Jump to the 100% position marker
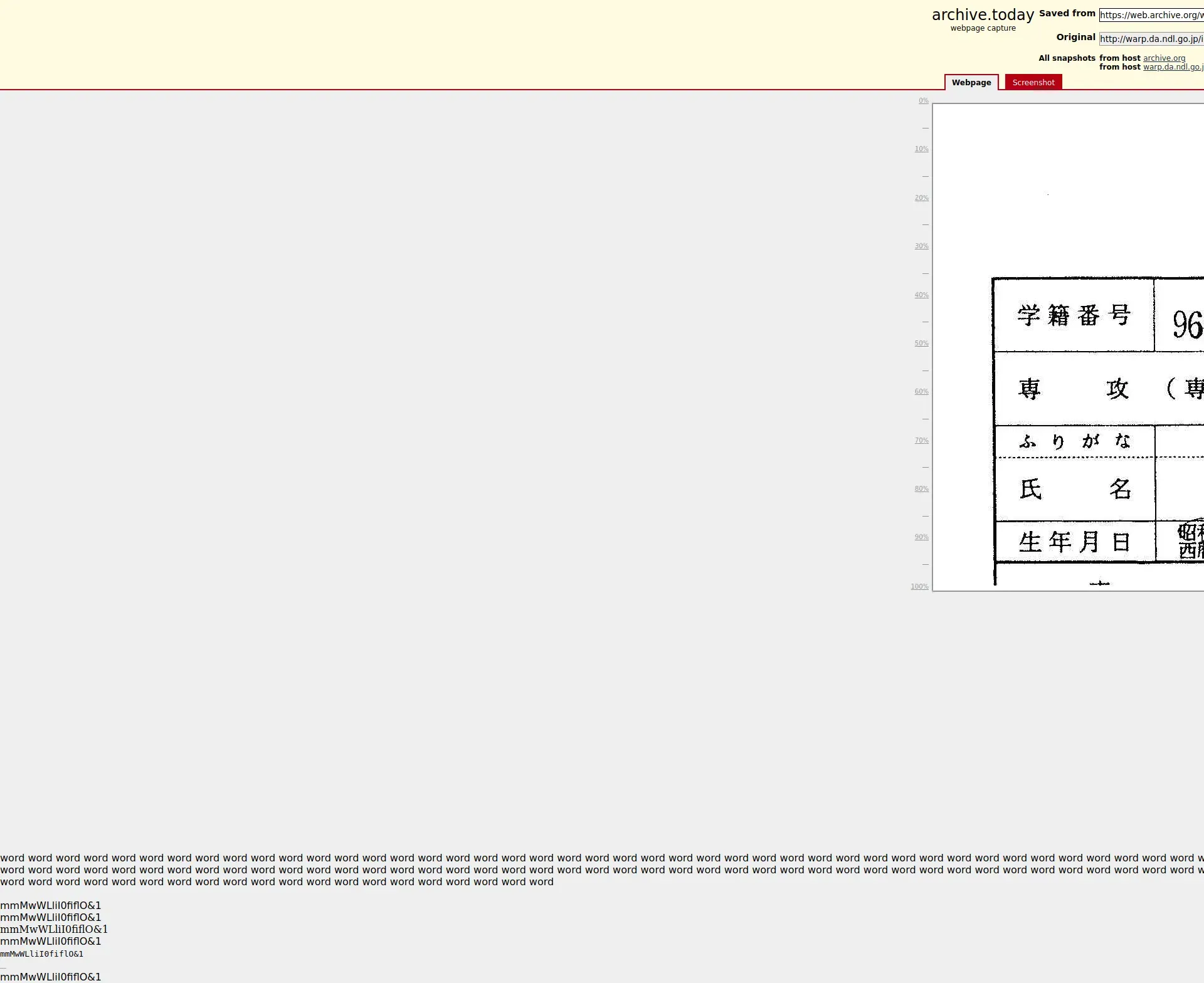This screenshot has height=983, width=1204. point(919,587)
